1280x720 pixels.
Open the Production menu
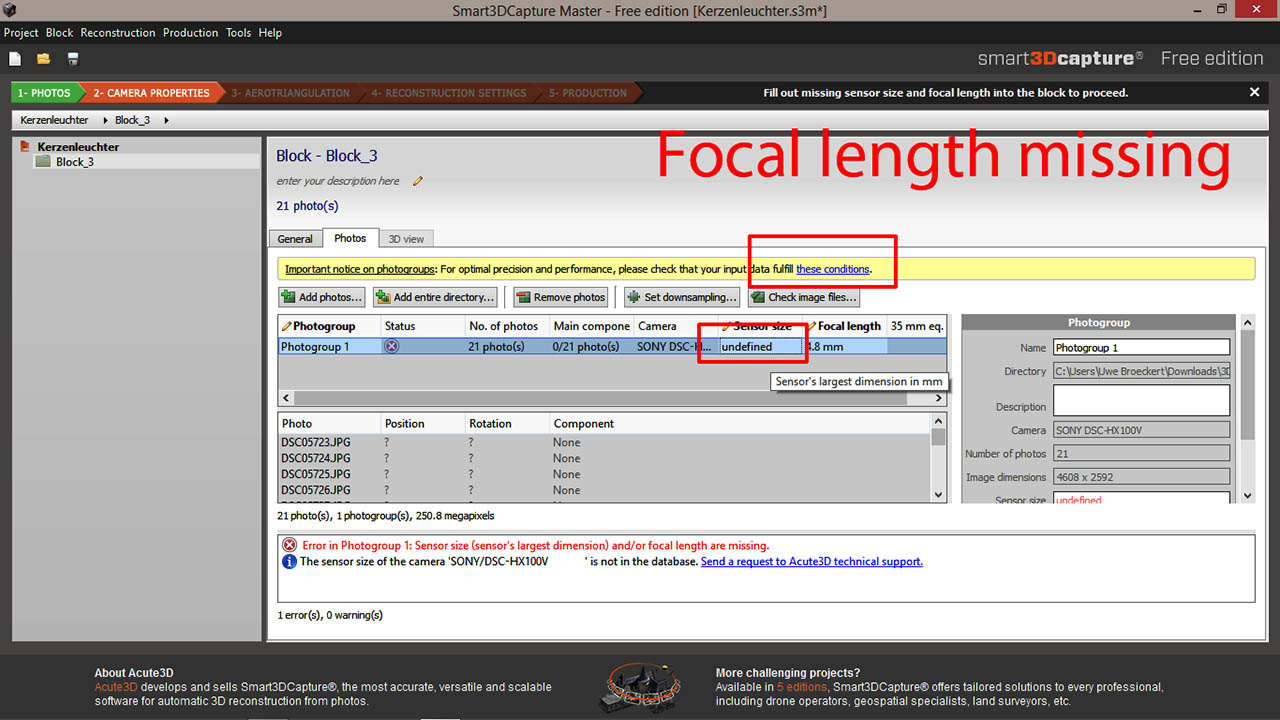190,33
